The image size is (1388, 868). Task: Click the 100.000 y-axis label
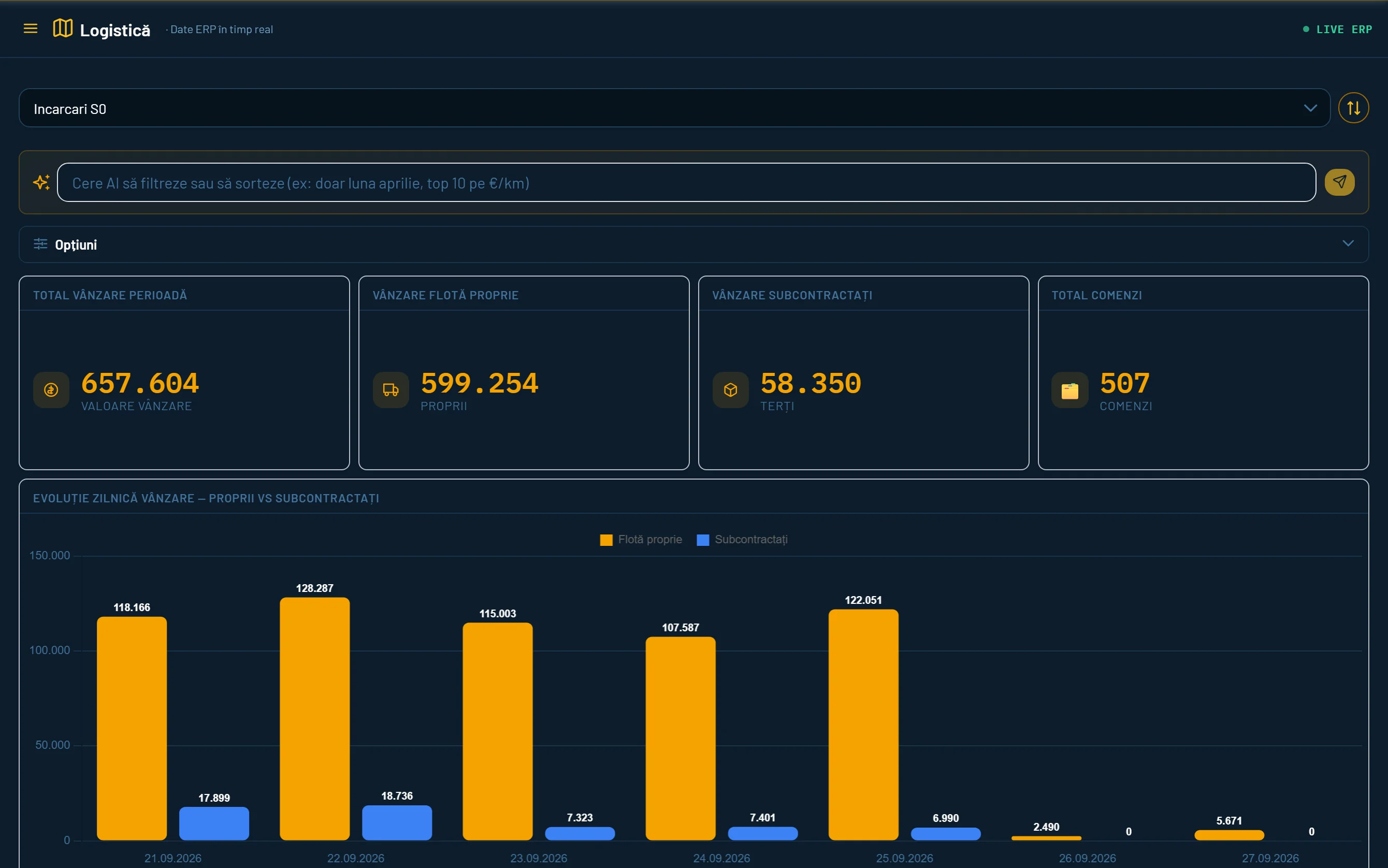(50, 650)
